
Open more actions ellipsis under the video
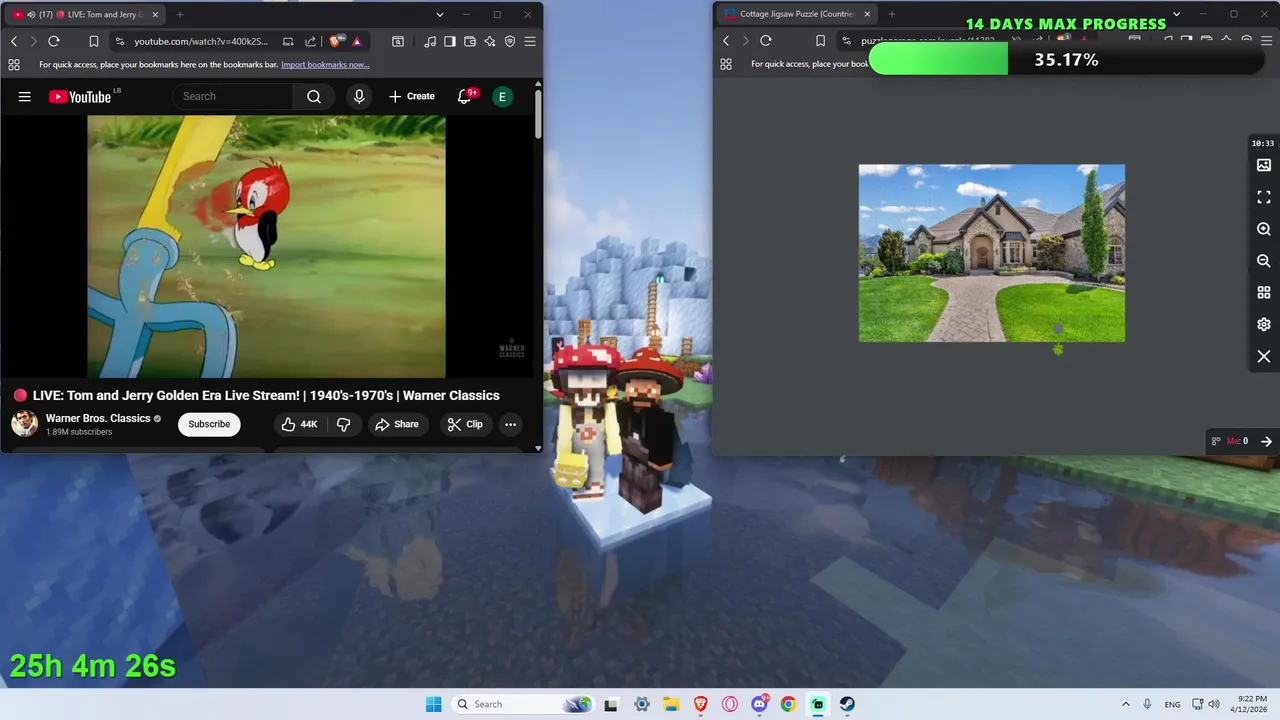510,424
